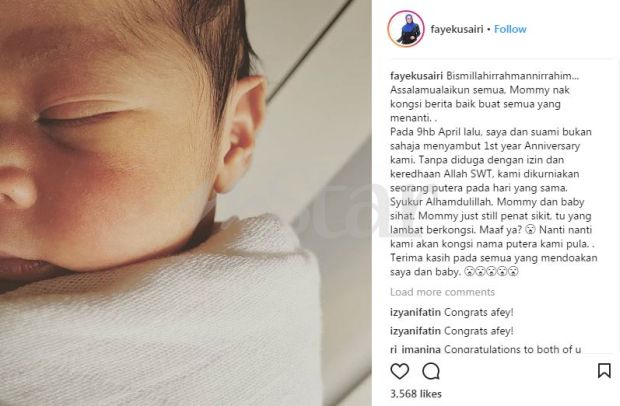Click the sleeping baby photo
Viewport: 620px width, 406px height.
(x=186, y=203)
